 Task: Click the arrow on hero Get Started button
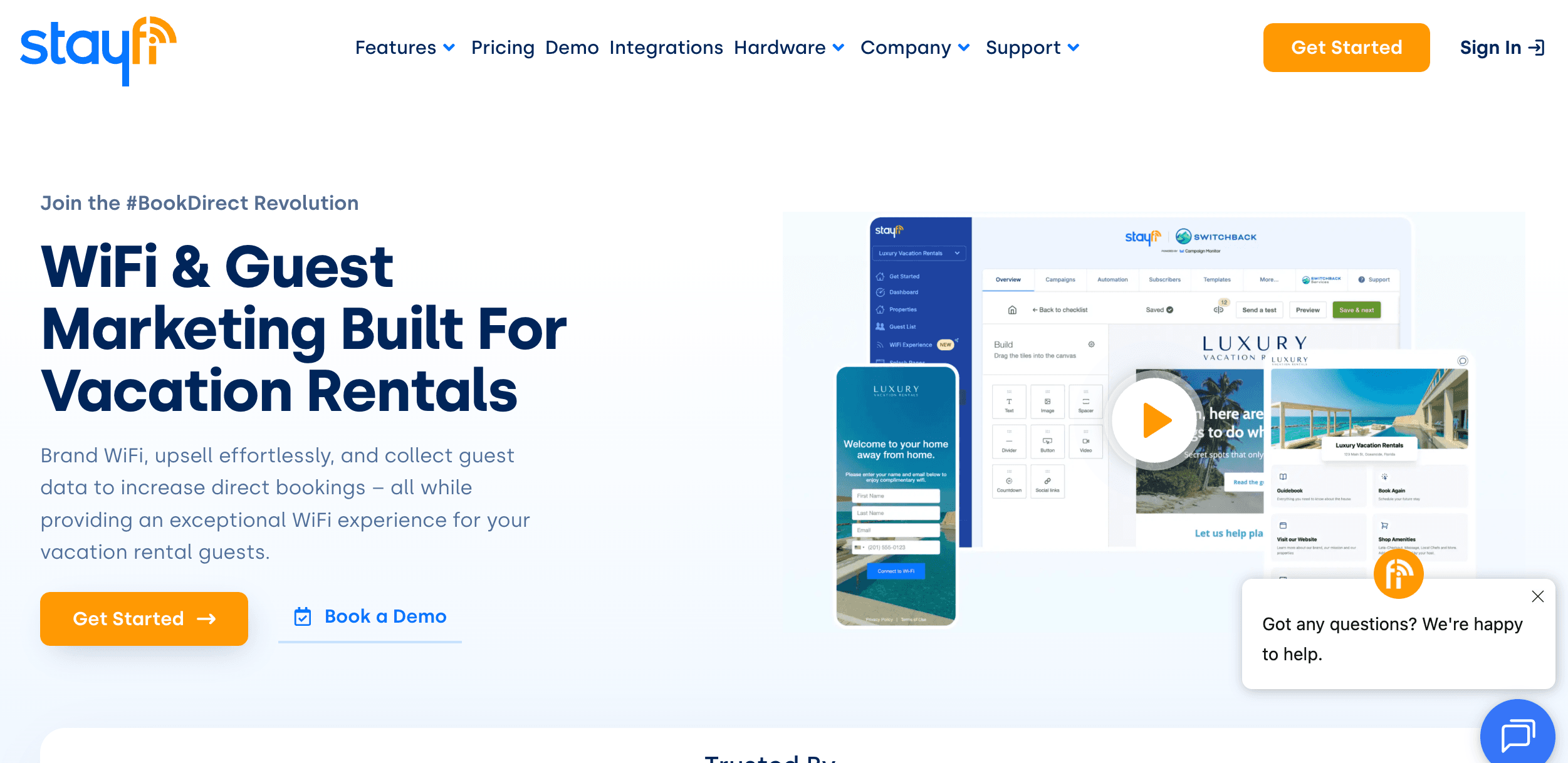[x=207, y=619]
